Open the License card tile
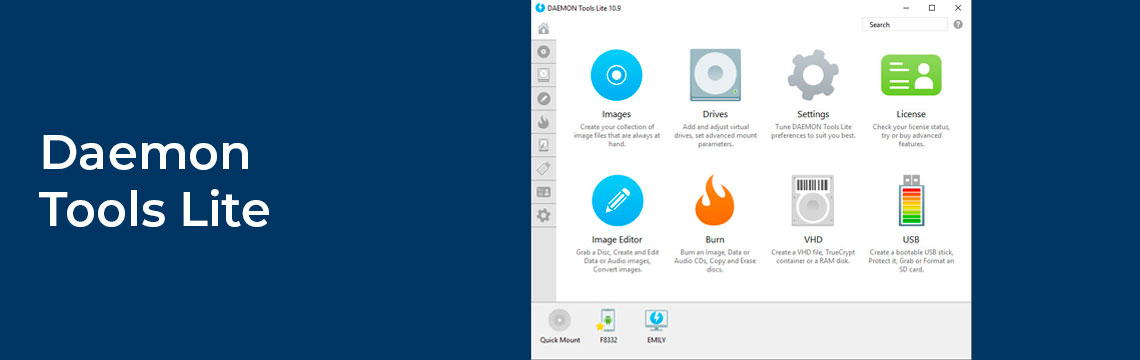Image resolution: width=1140 pixels, height=360 pixels. tap(911, 75)
